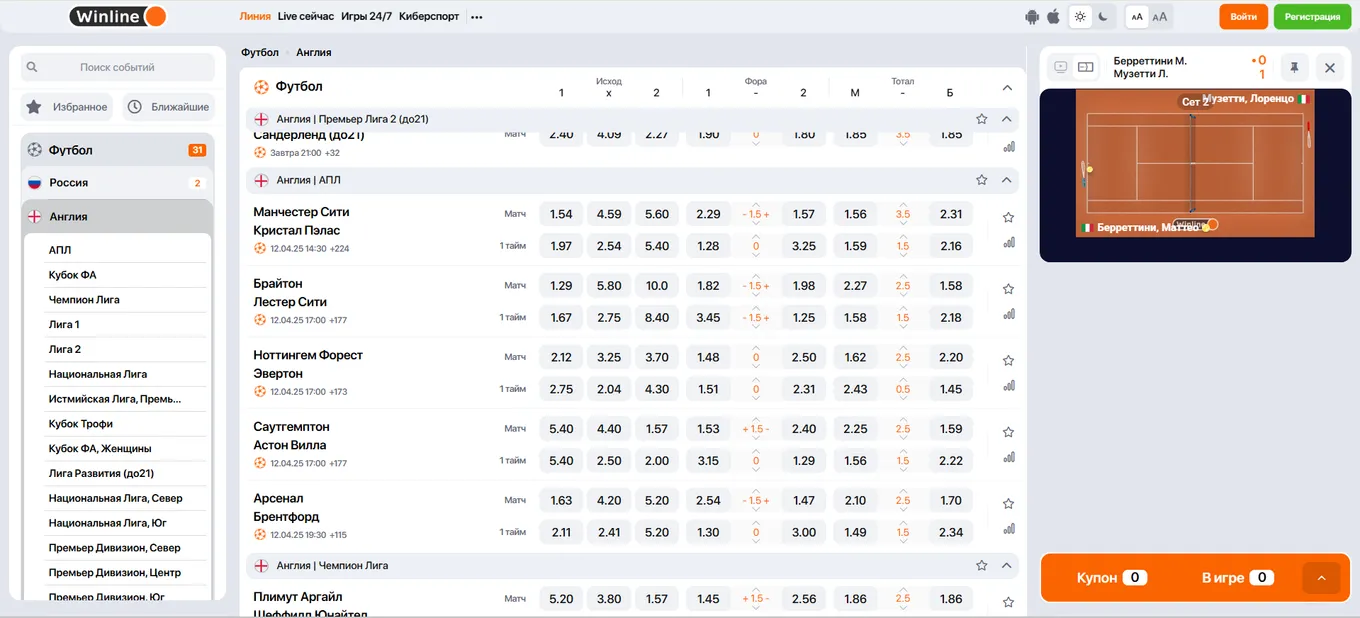The height and width of the screenshot is (618, 1360).
Task: Favorite the Арсенал – Брентфорд match star
Action: point(1009,504)
